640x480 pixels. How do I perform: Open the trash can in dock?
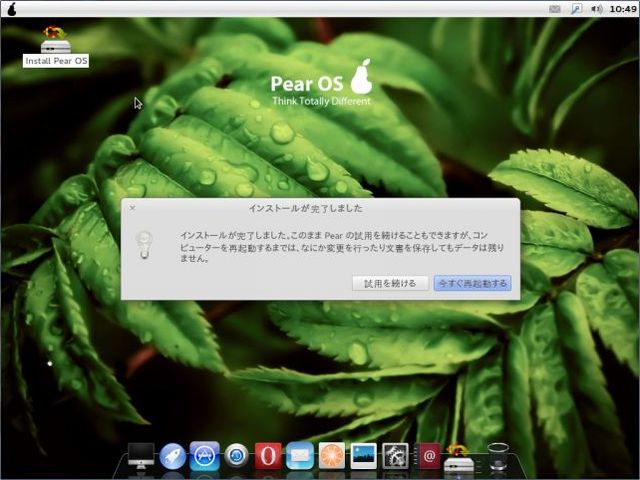[x=497, y=457]
